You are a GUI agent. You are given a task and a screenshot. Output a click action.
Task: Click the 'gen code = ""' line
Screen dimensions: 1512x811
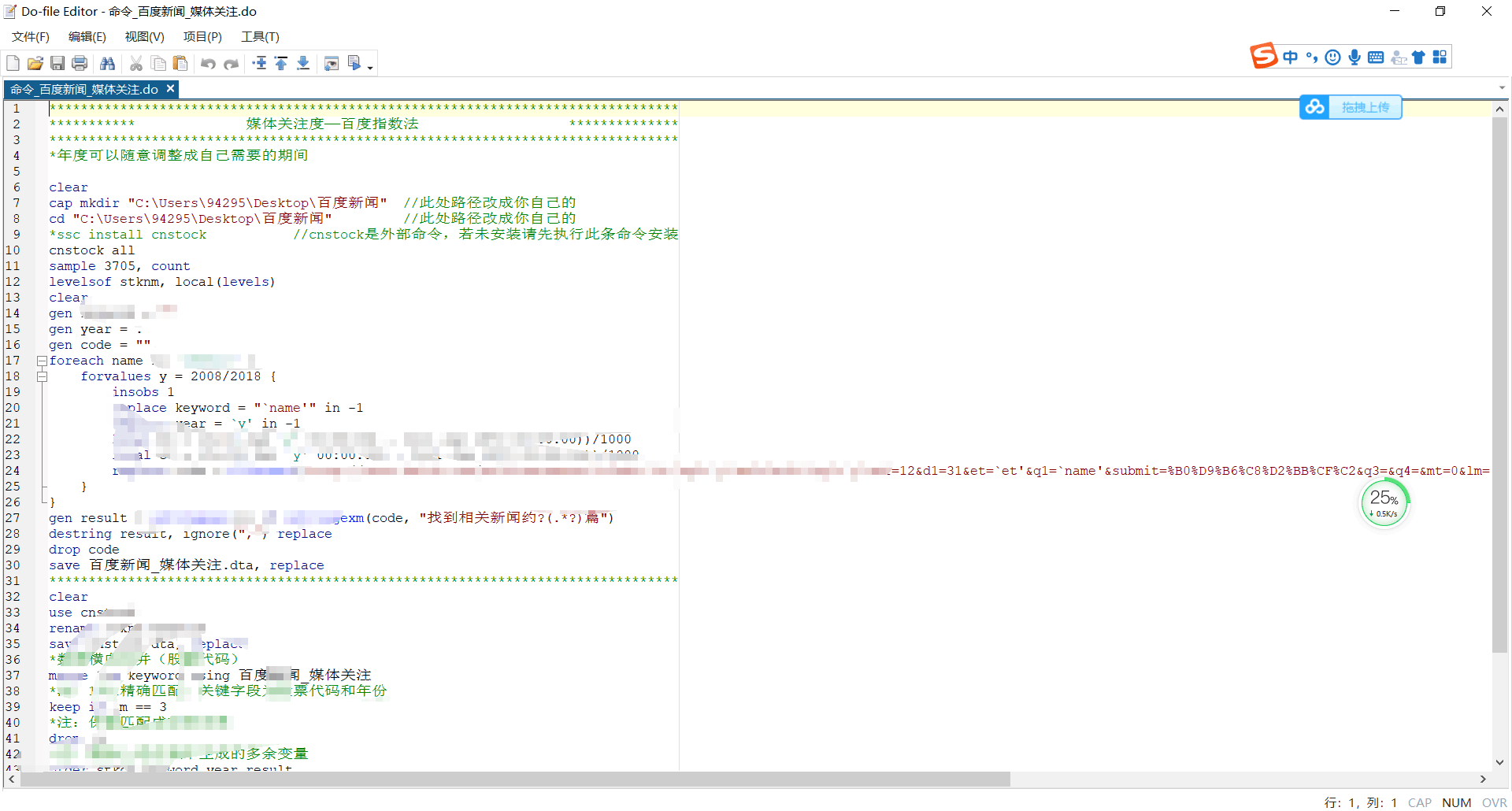(x=99, y=345)
